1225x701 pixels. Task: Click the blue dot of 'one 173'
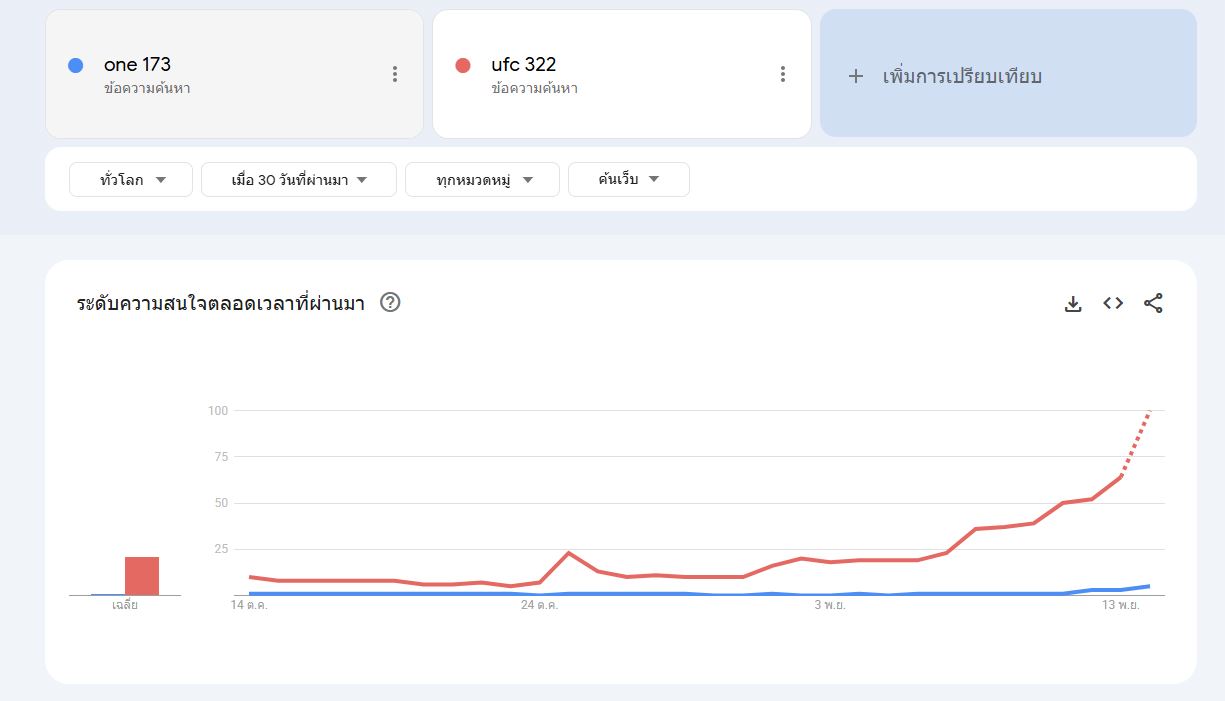click(75, 65)
